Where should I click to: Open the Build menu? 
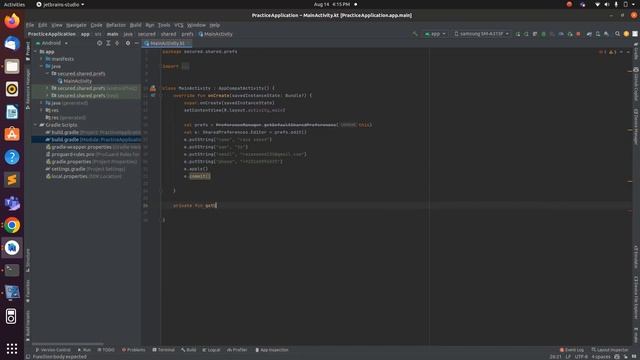click(x=136, y=25)
